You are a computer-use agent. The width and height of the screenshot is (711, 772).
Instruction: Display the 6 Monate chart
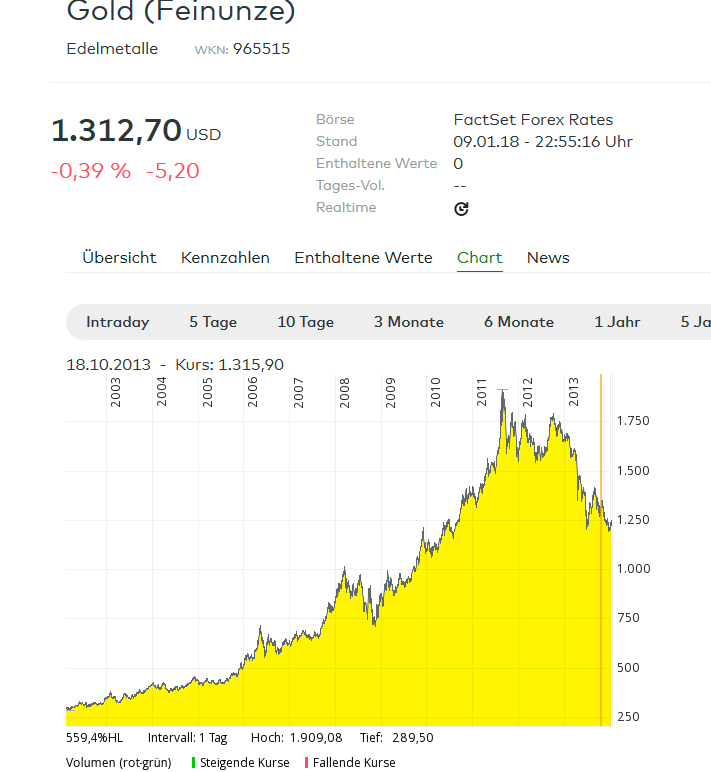[x=518, y=322]
